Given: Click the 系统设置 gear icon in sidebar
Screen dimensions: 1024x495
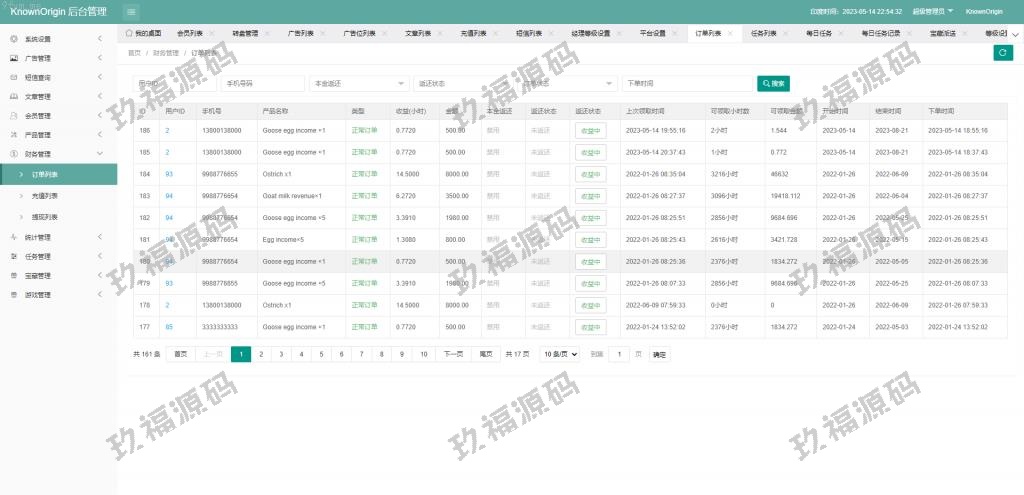Looking at the screenshot, I should point(13,39).
